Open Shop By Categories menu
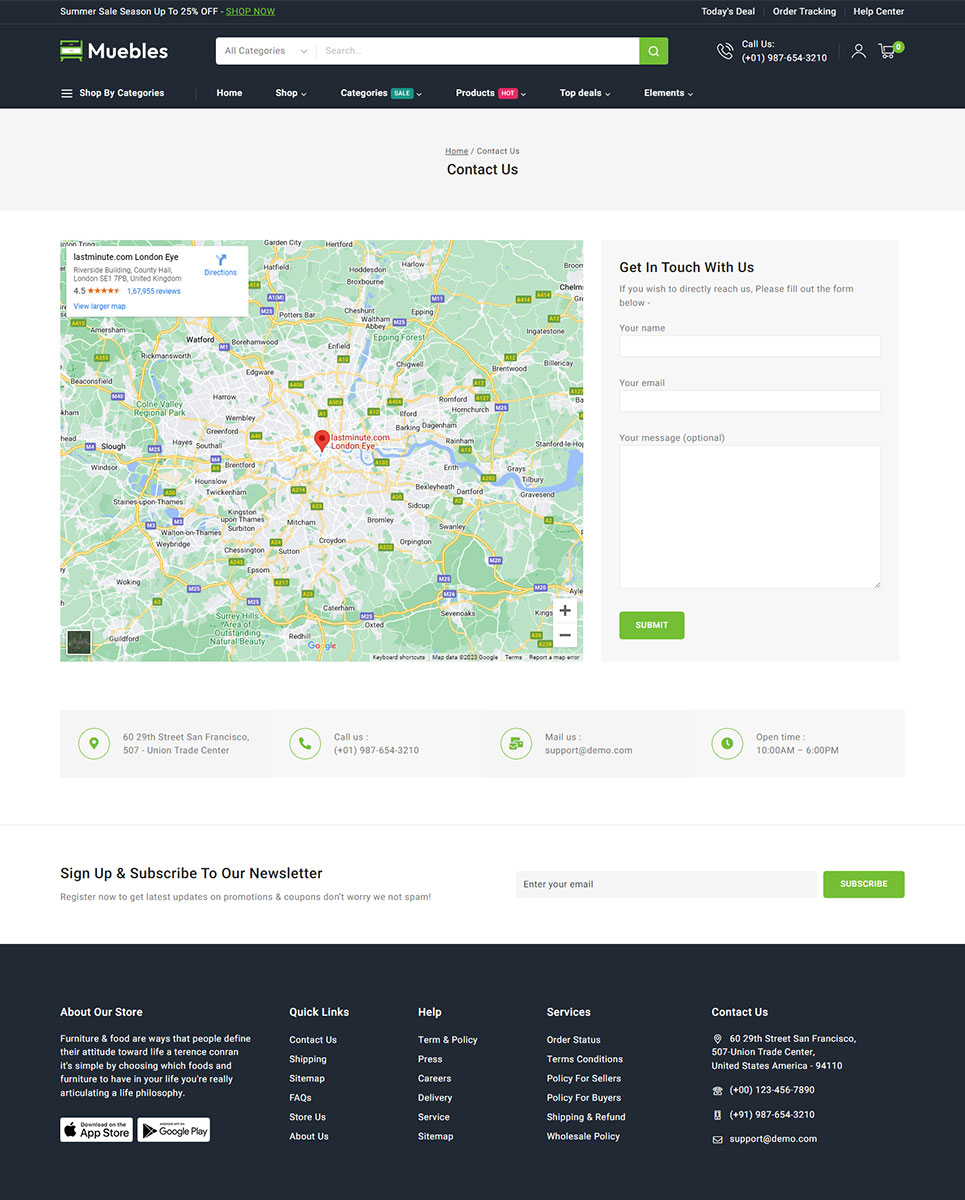 click(x=112, y=93)
